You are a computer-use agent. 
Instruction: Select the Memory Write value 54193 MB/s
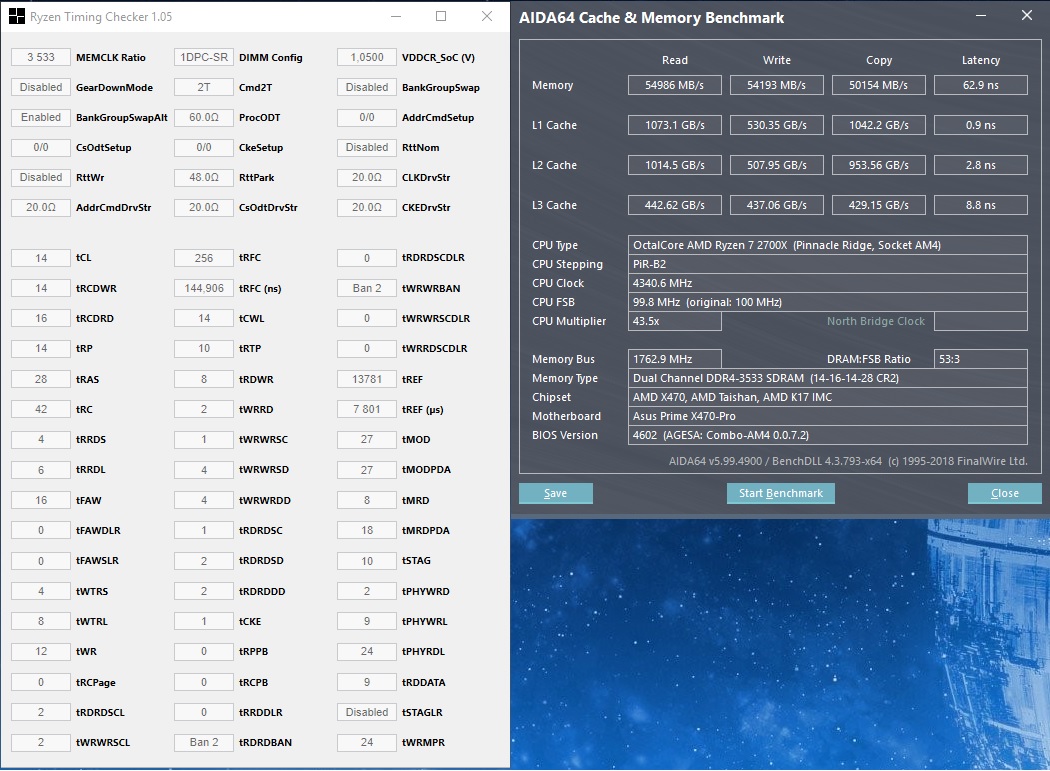click(776, 85)
